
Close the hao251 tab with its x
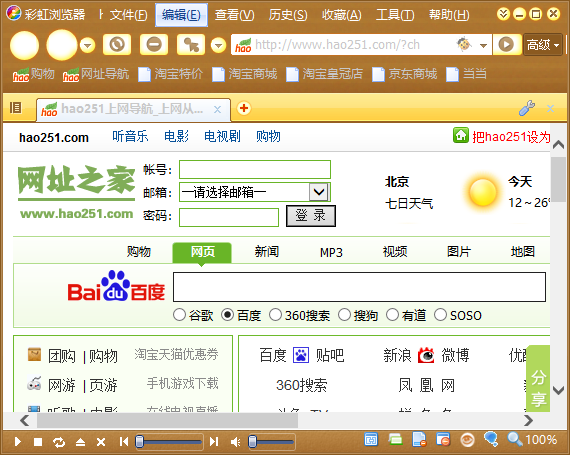(217, 109)
